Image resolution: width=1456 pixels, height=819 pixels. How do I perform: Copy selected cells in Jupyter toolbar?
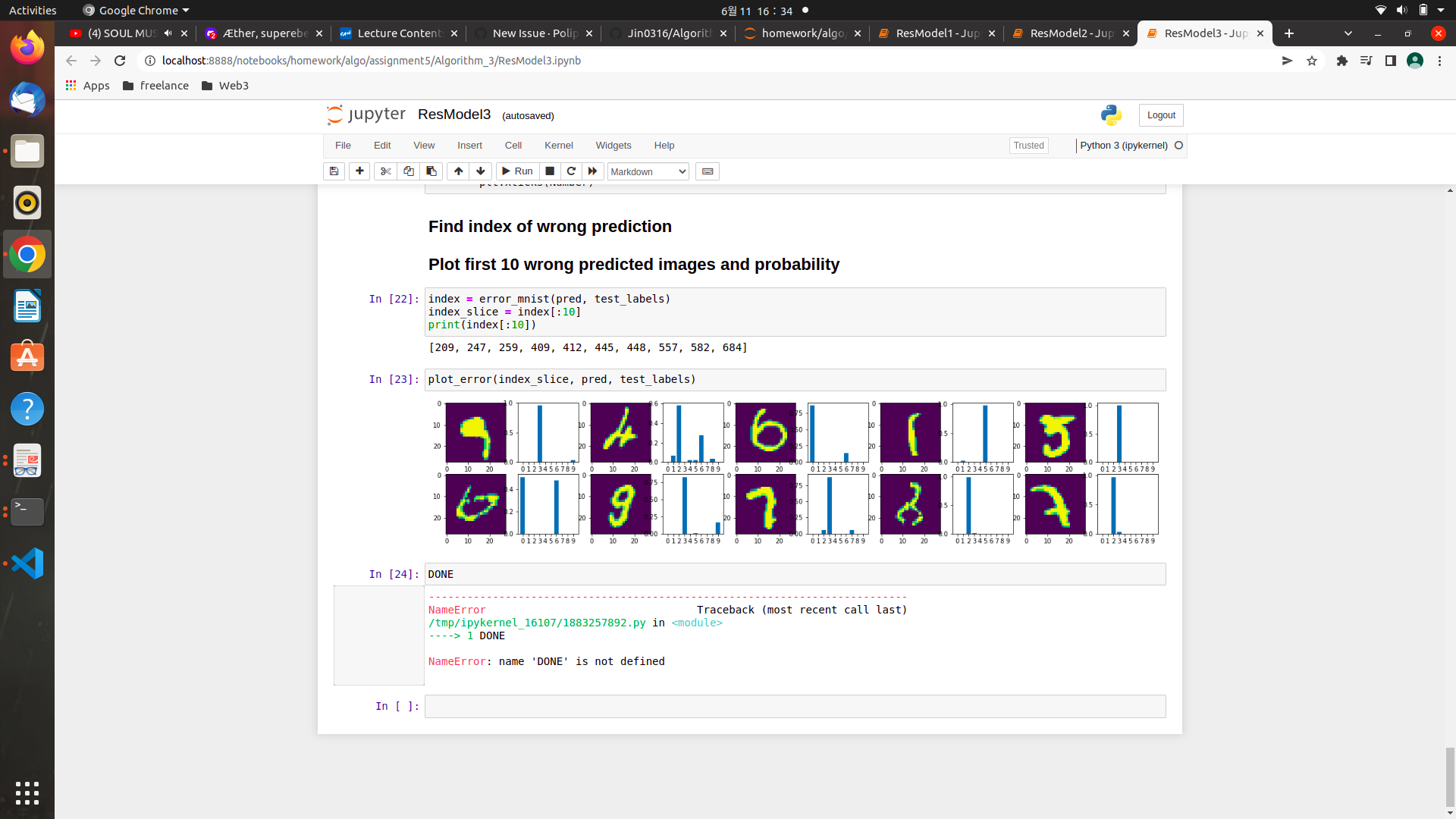pyautogui.click(x=408, y=171)
